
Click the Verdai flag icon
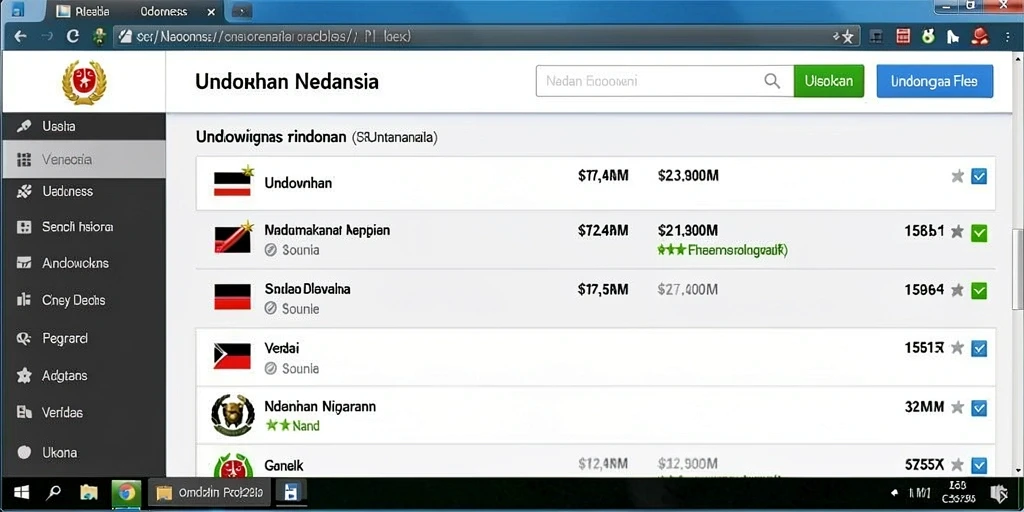click(232, 356)
